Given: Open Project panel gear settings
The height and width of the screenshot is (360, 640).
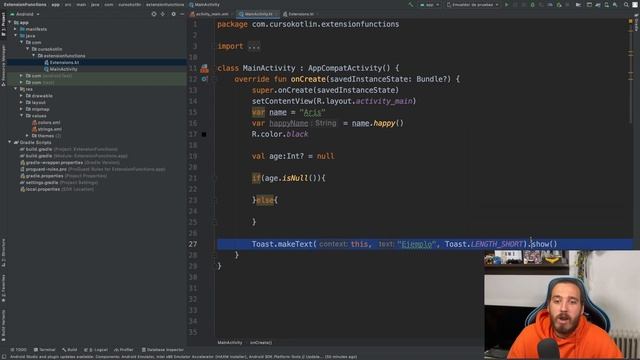Looking at the screenshot, I should tap(173, 14).
